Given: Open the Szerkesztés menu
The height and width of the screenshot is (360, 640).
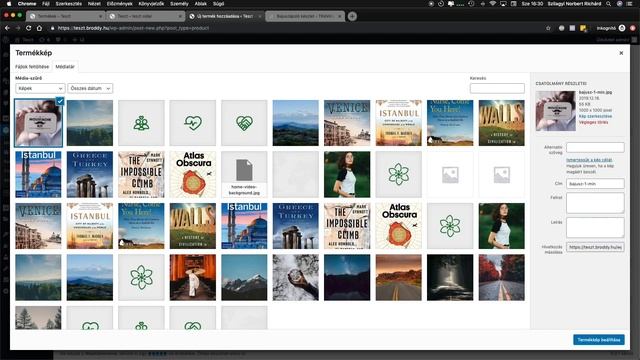Looking at the screenshot, I should 69,4.
